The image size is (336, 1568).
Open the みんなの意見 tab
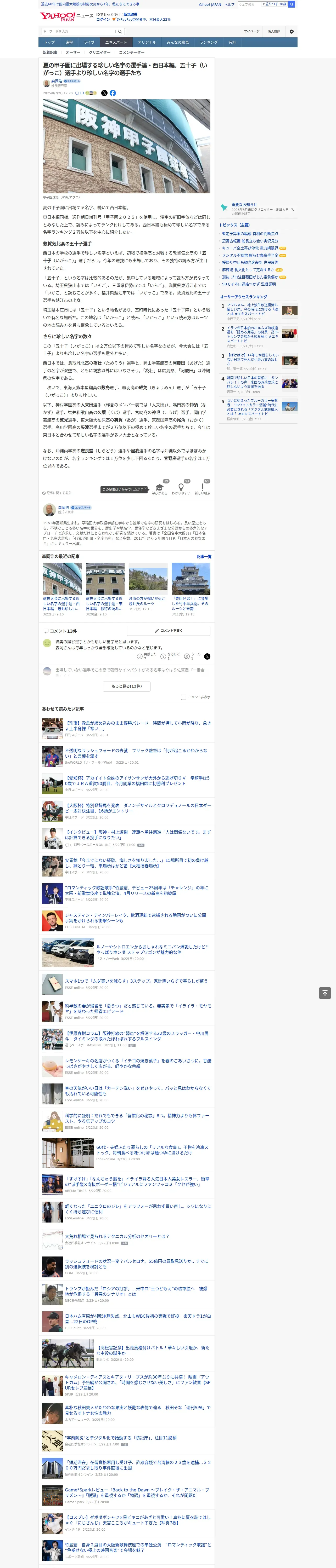pos(178,43)
